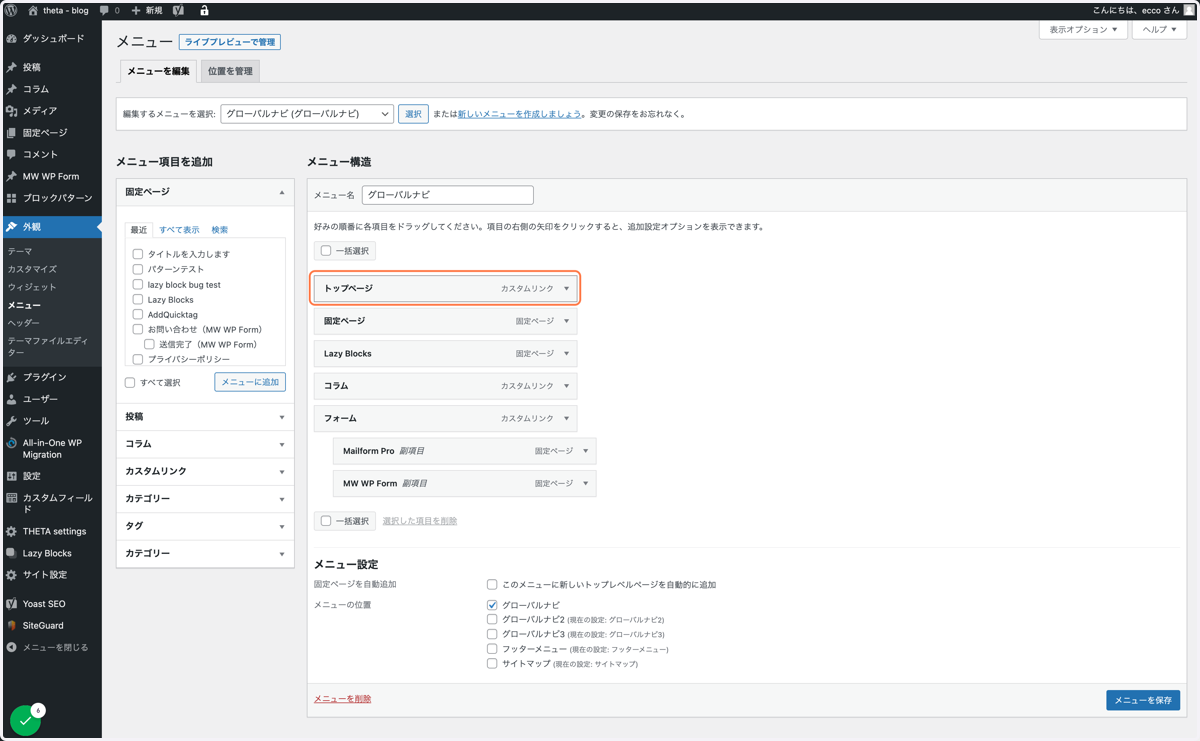
Task: Open 表示オプション screen options dropdown
Action: 1083,30
